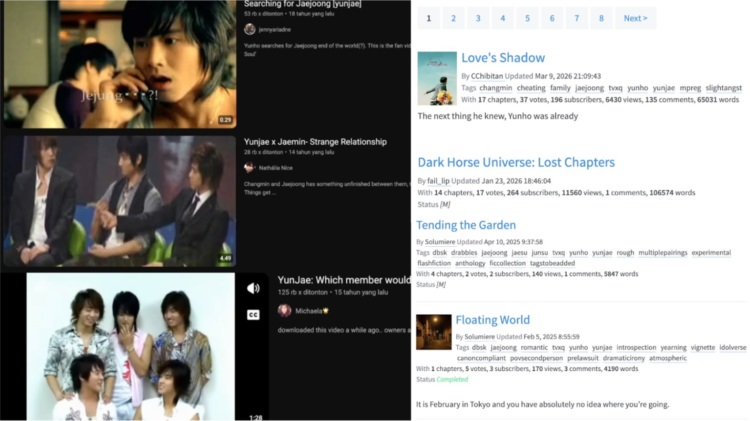Go to results page 3

coord(478,18)
